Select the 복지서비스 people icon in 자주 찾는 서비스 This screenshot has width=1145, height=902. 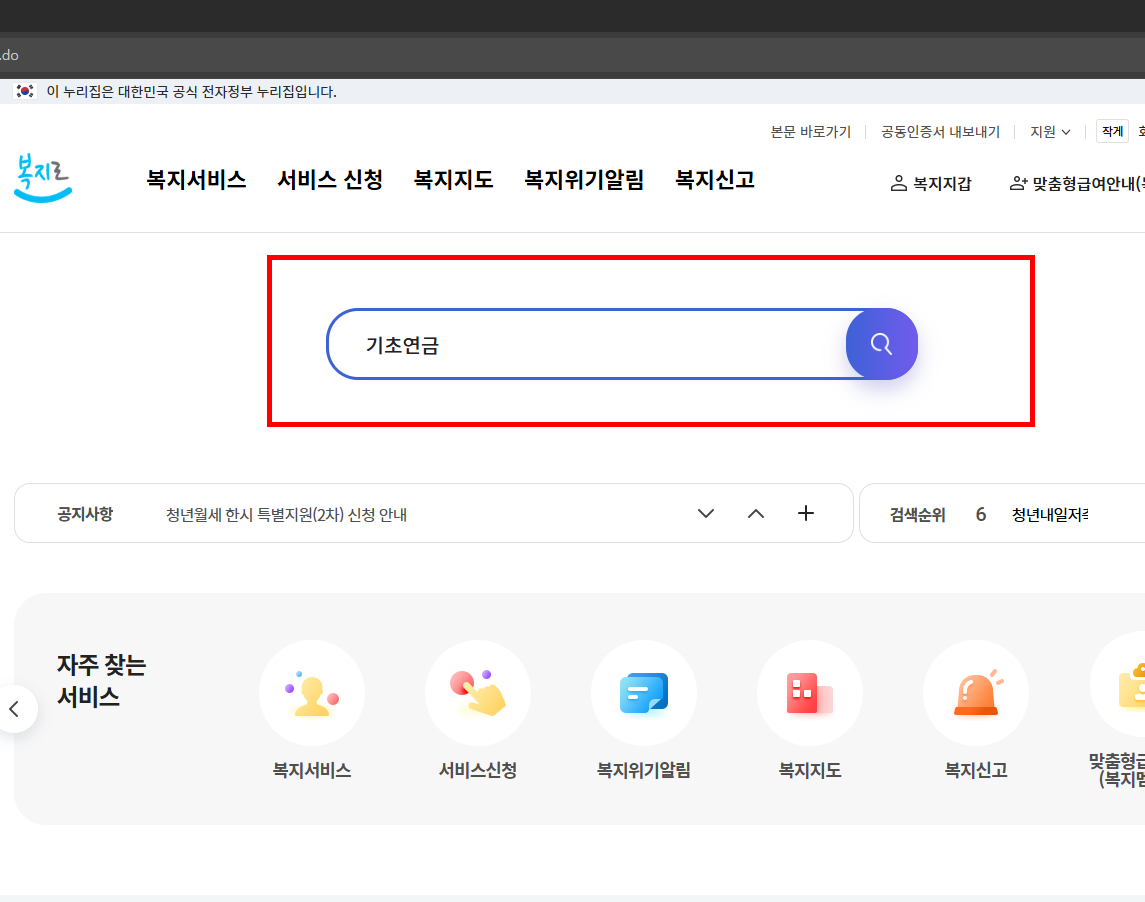tap(312, 692)
